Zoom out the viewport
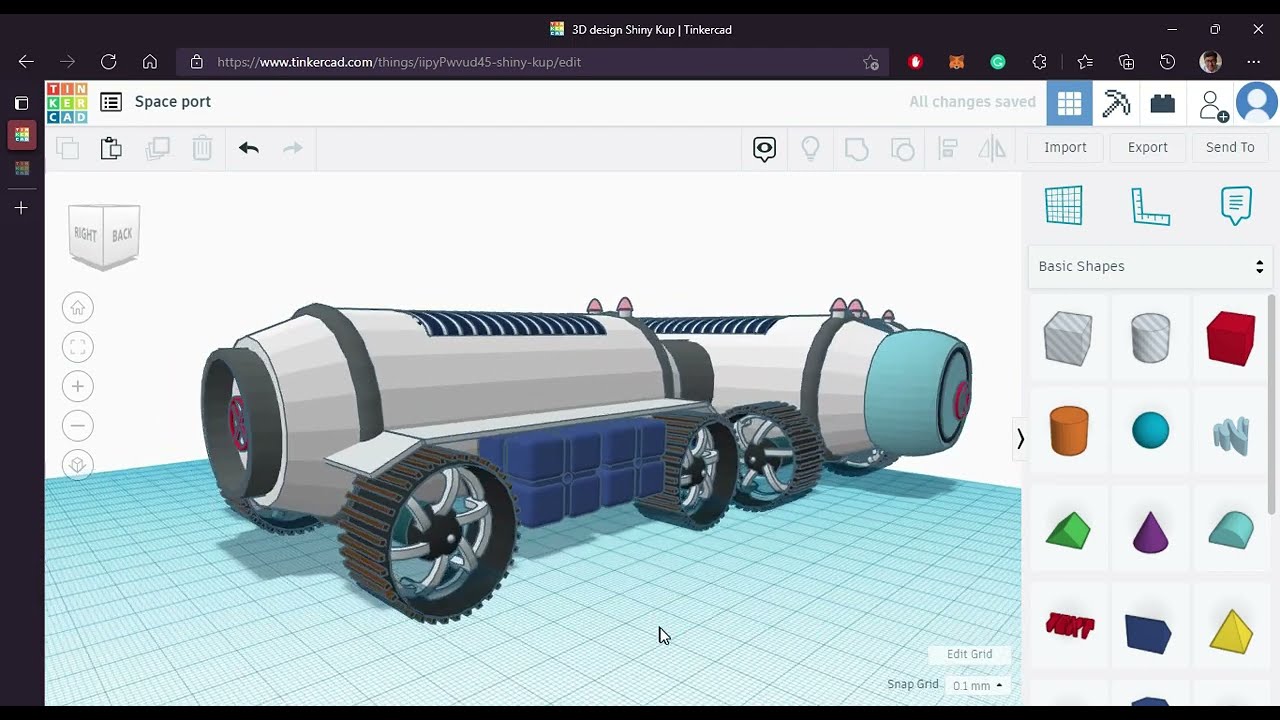The height and width of the screenshot is (720, 1280). 77,426
